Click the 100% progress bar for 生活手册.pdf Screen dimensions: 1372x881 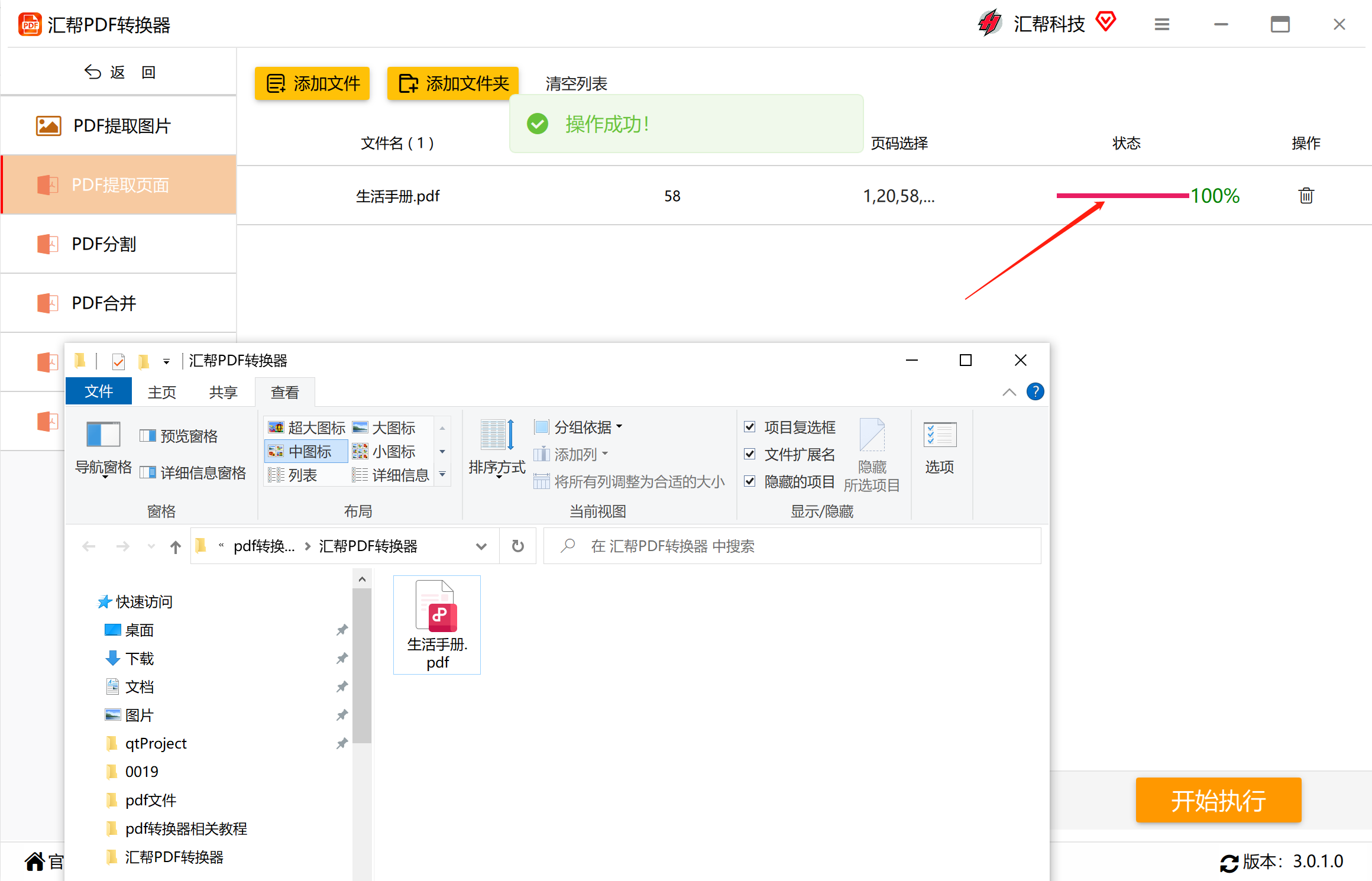(1122, 196)
